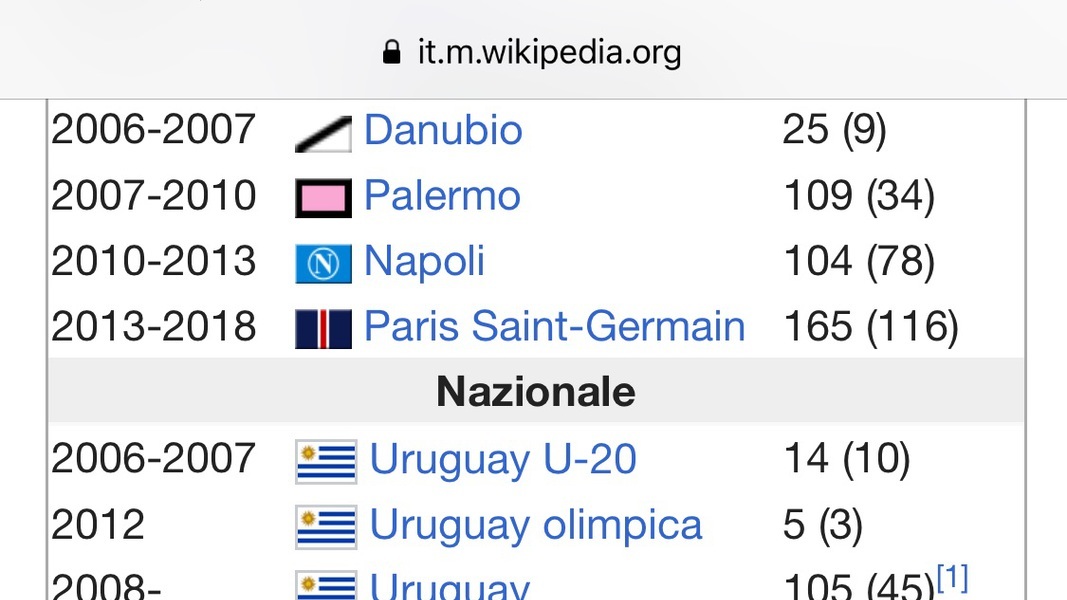Screen dimensions: 1067x600
Task: Open the Uruguay U-20 link
Action: [503, 459]
